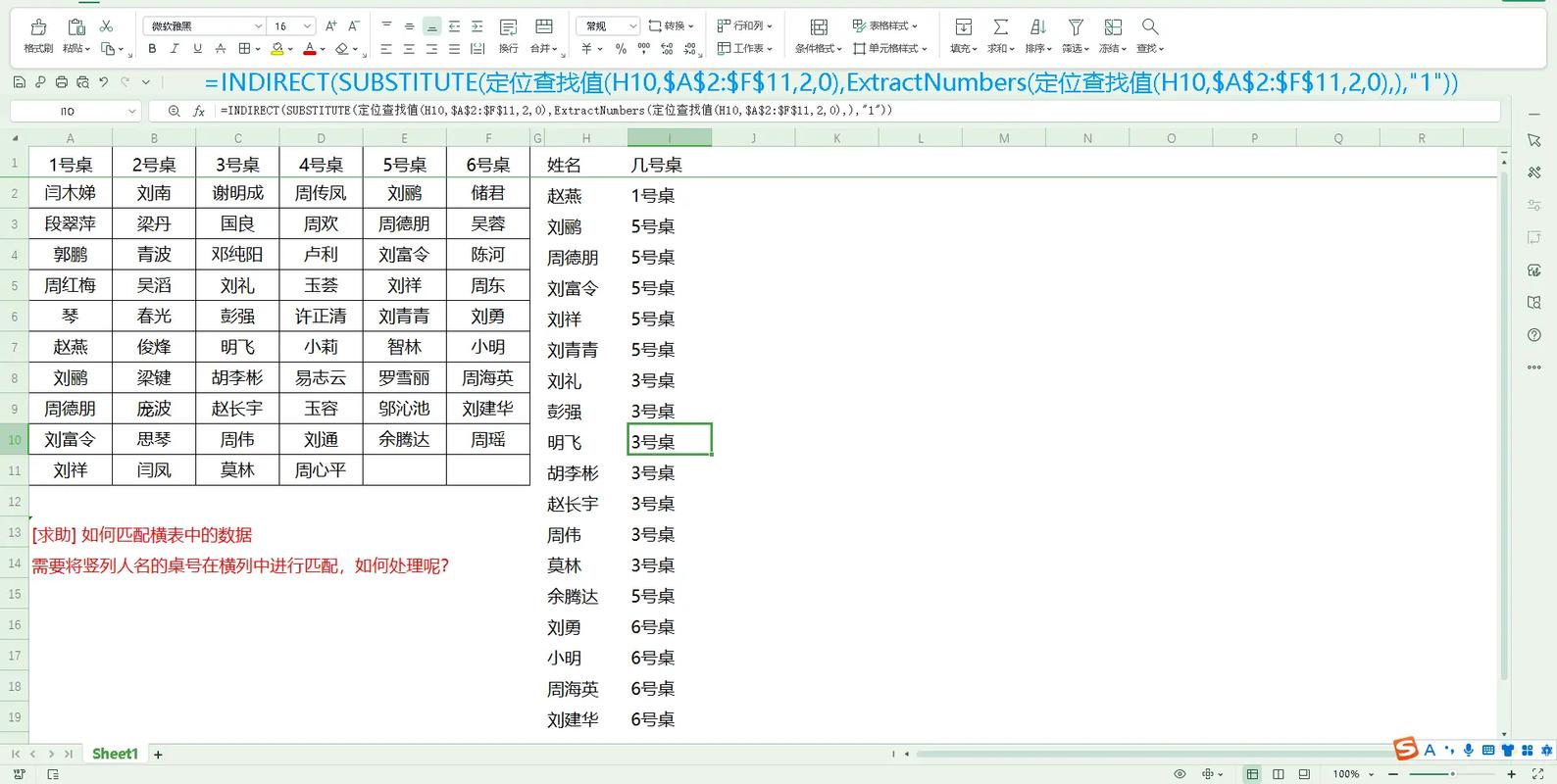The height and width of the screenshot is (784, 1557).
Task: Toggle Bold formatting
Action: [152, 48]
